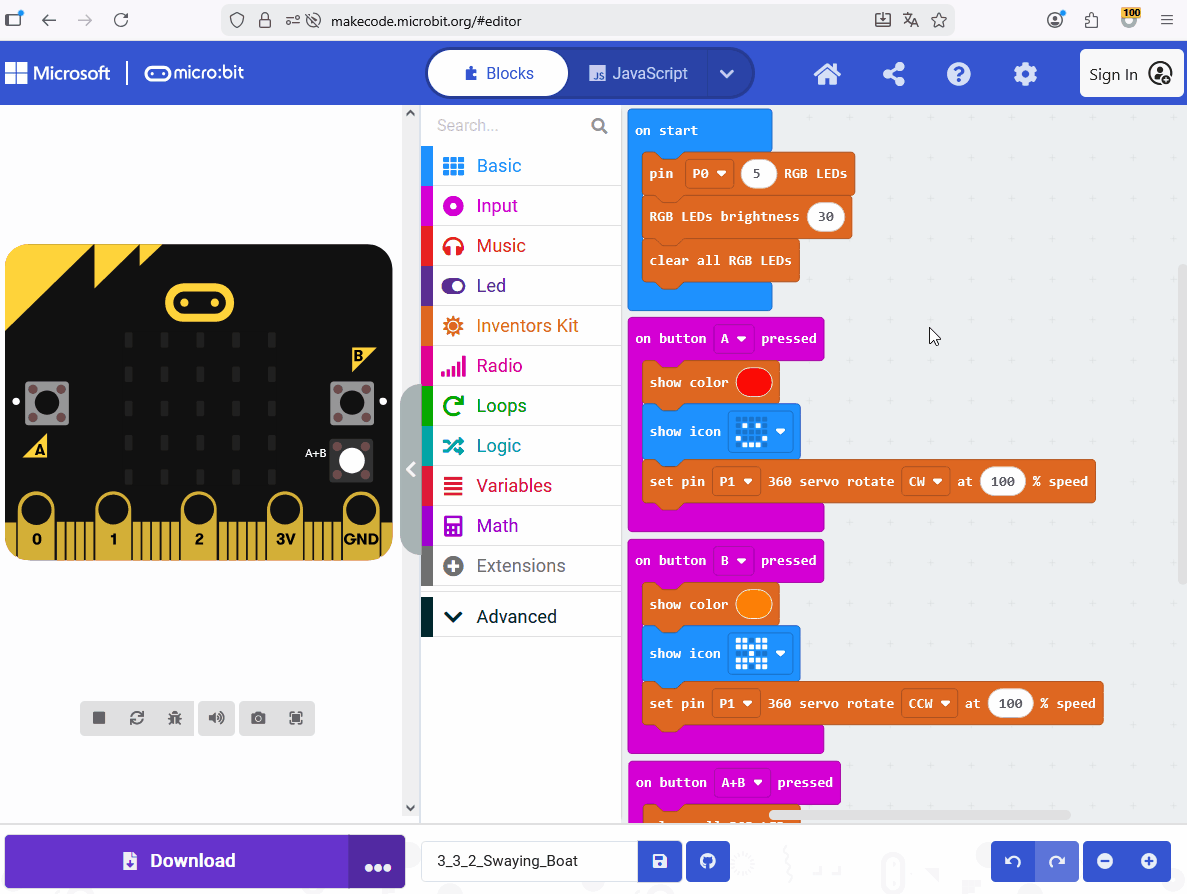Click Sign In
Screen dimensions: 1187x894
[x=1131, y=74]
